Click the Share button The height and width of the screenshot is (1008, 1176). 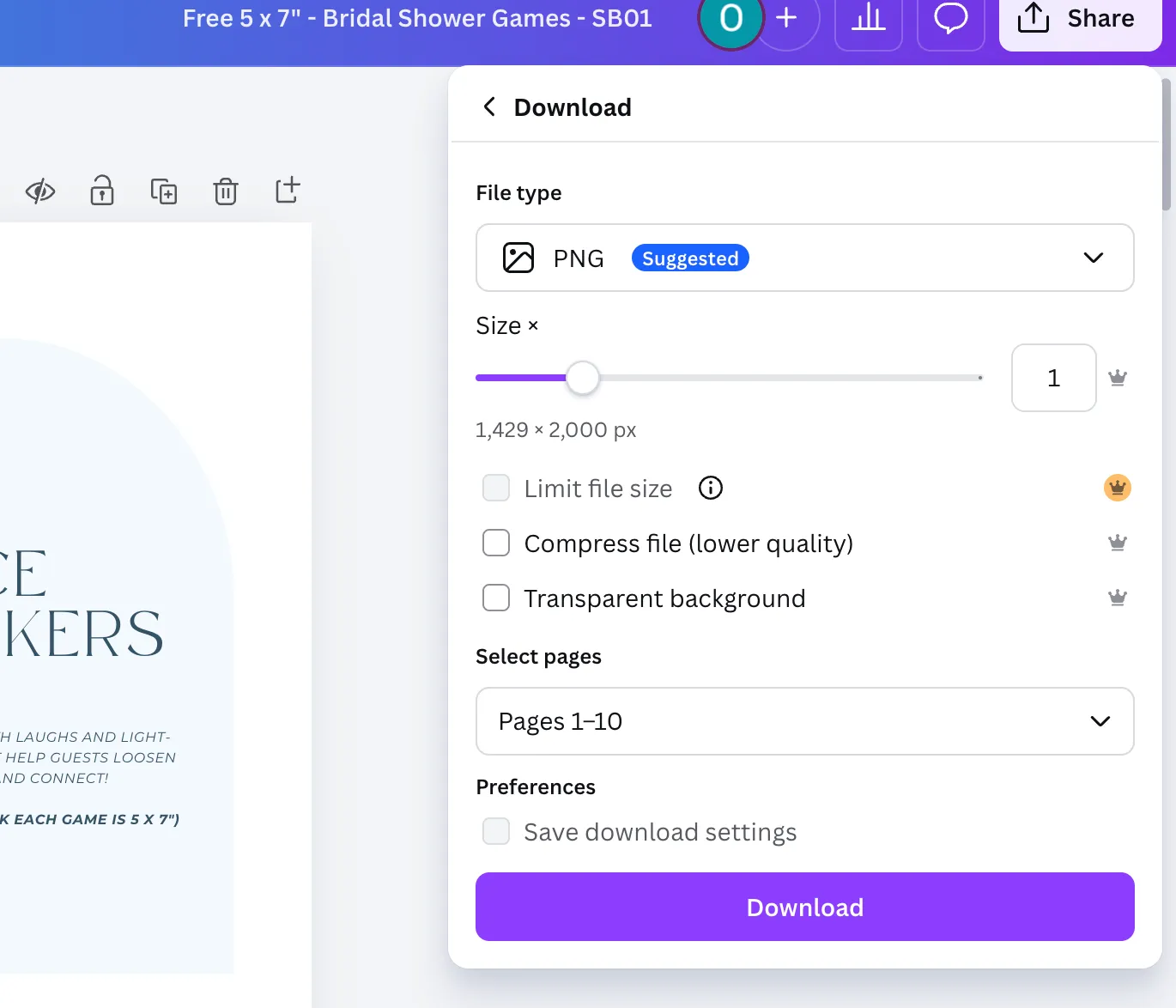click(1080, 21)
